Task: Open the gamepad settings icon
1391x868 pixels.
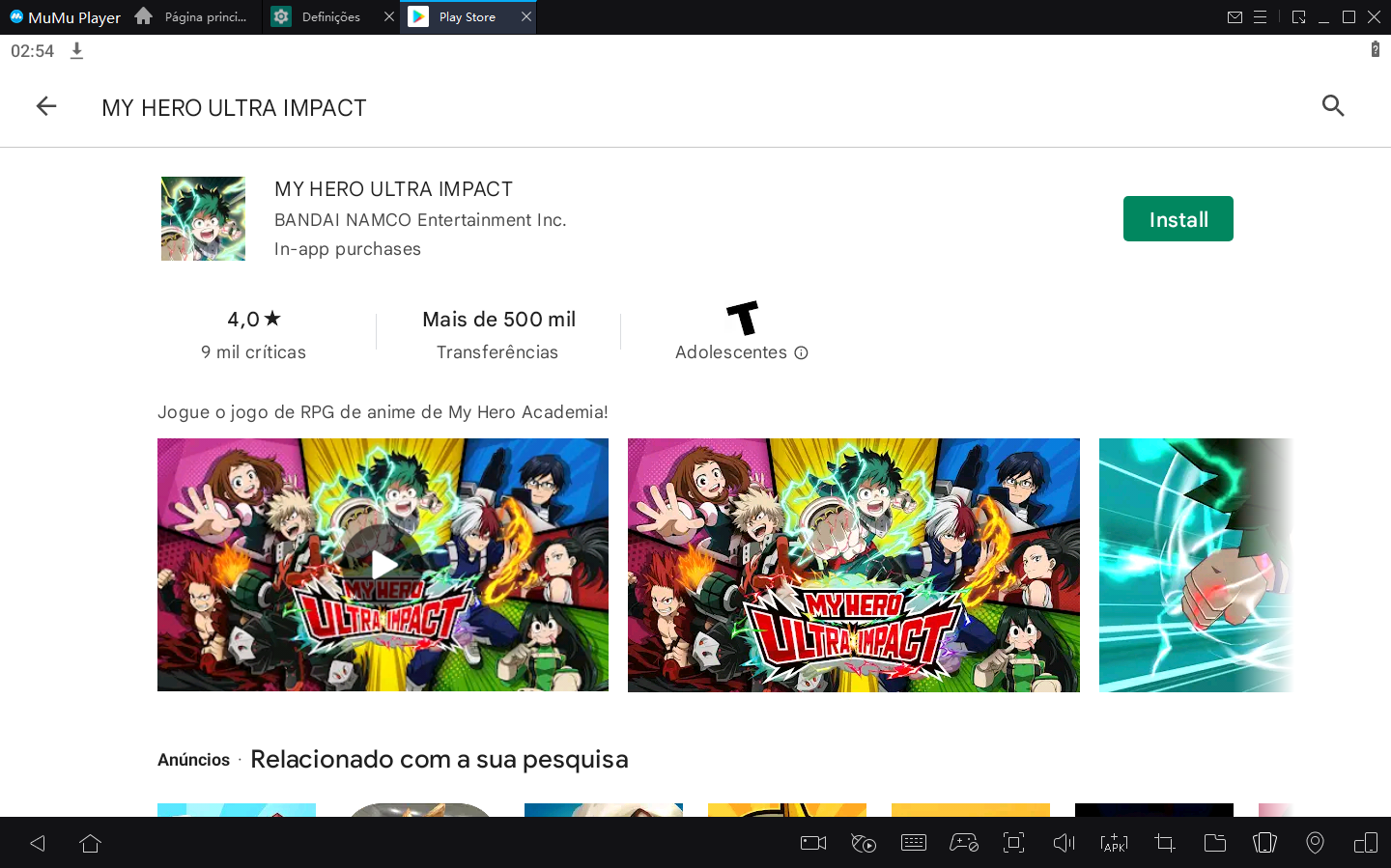Action: 964,843
